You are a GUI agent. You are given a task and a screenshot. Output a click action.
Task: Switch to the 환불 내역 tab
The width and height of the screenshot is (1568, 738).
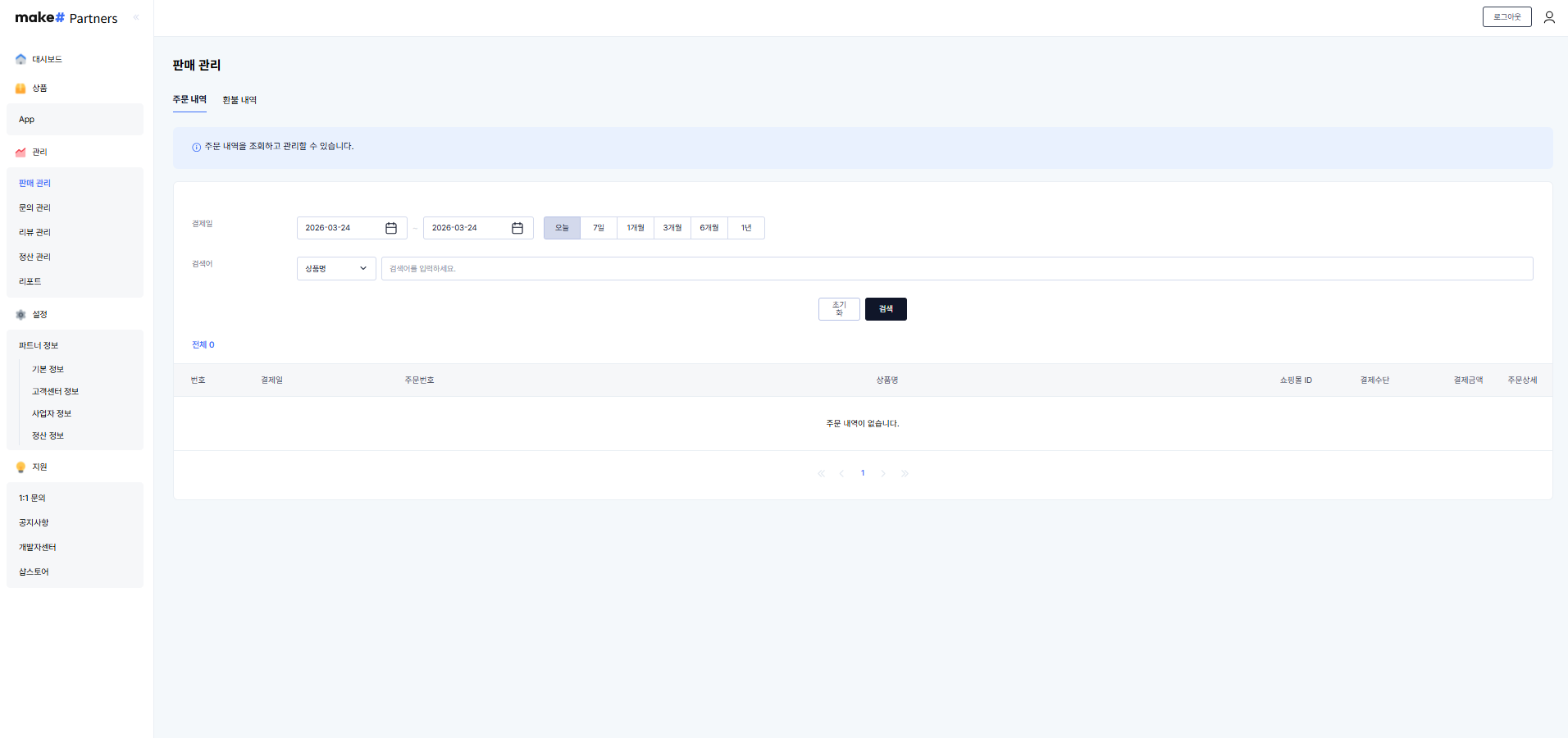(x=239, y=100)
